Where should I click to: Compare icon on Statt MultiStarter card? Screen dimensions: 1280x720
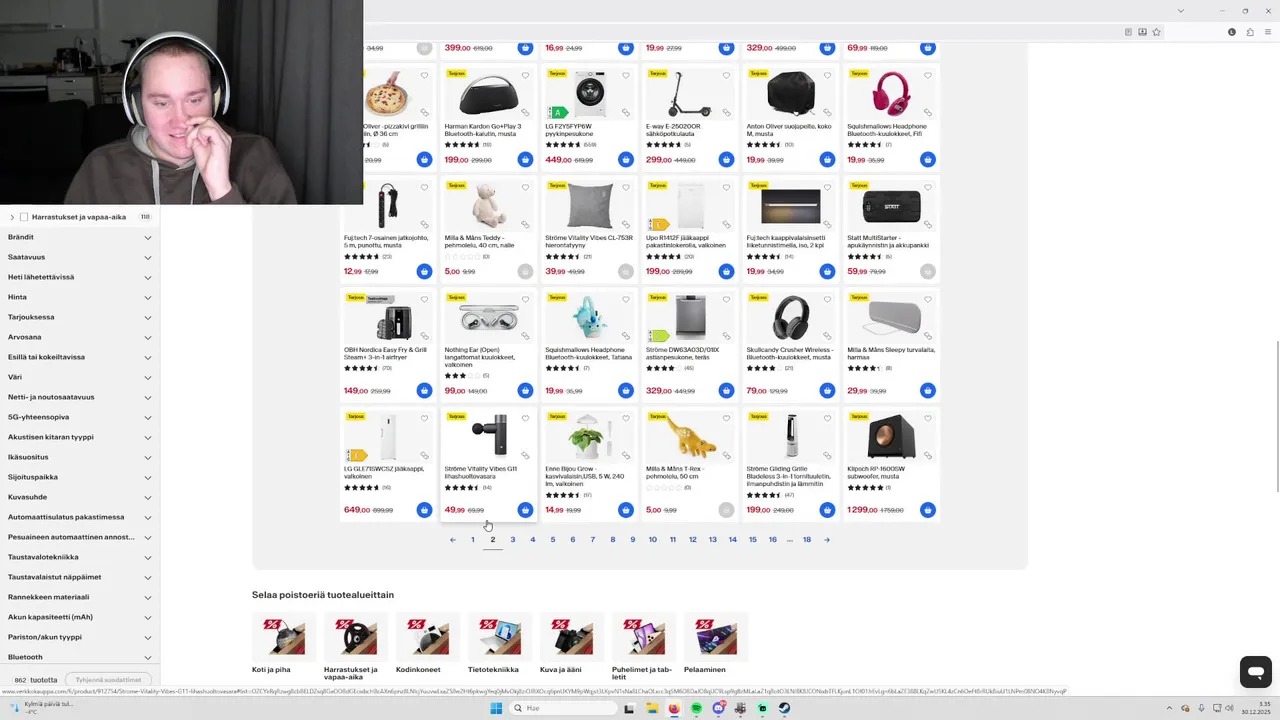pos(928,224)
